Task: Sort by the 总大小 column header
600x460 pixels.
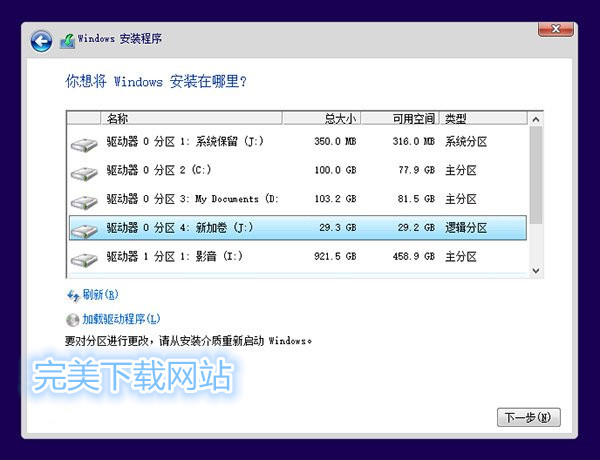Action: (321, 118)
